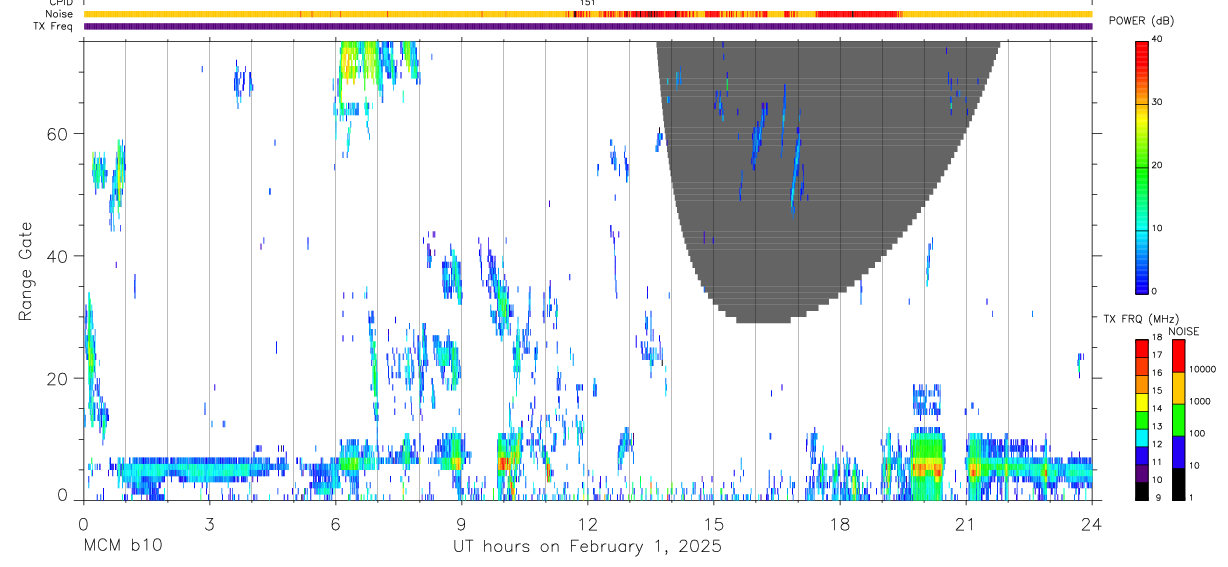Click the TX Freq row label above the plot

53,26
